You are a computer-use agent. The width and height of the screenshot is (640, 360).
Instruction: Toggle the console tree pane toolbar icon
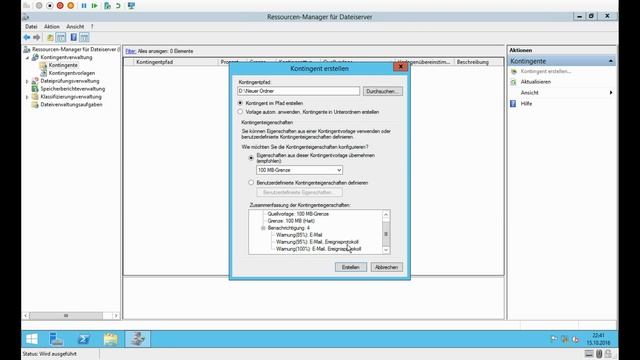pos(60,38)
